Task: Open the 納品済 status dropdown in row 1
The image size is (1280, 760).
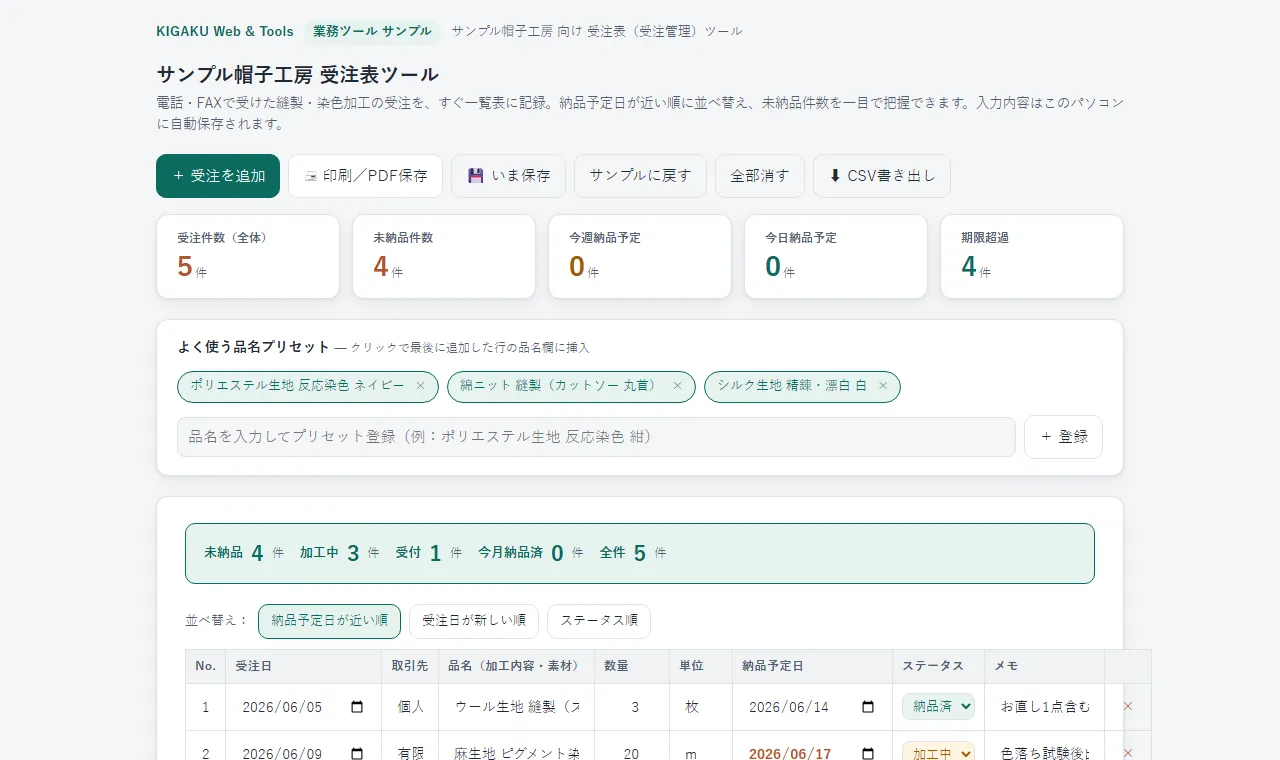Action: coord(938,706)
